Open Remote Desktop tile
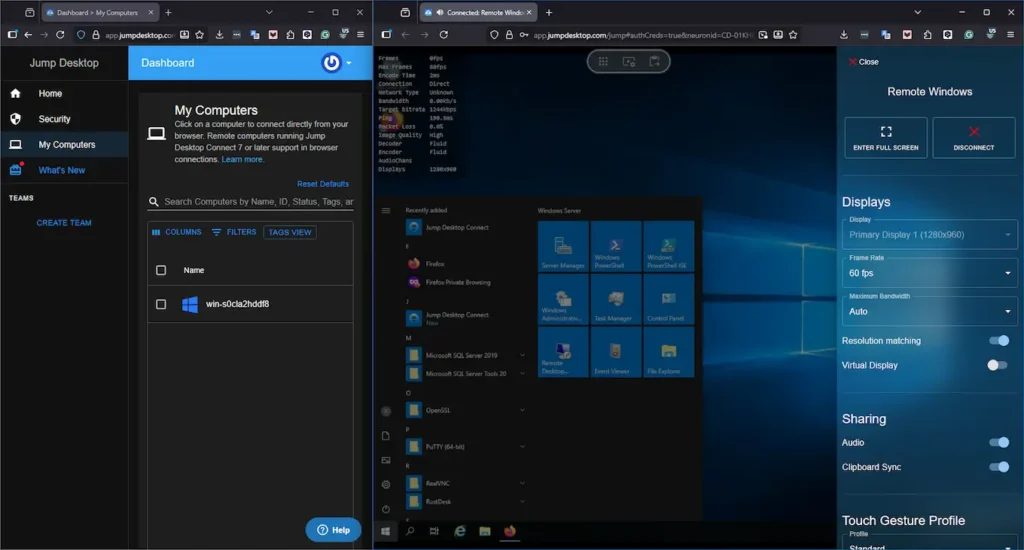This screenshot has width=1024, height=550. (x=563, y=352)
